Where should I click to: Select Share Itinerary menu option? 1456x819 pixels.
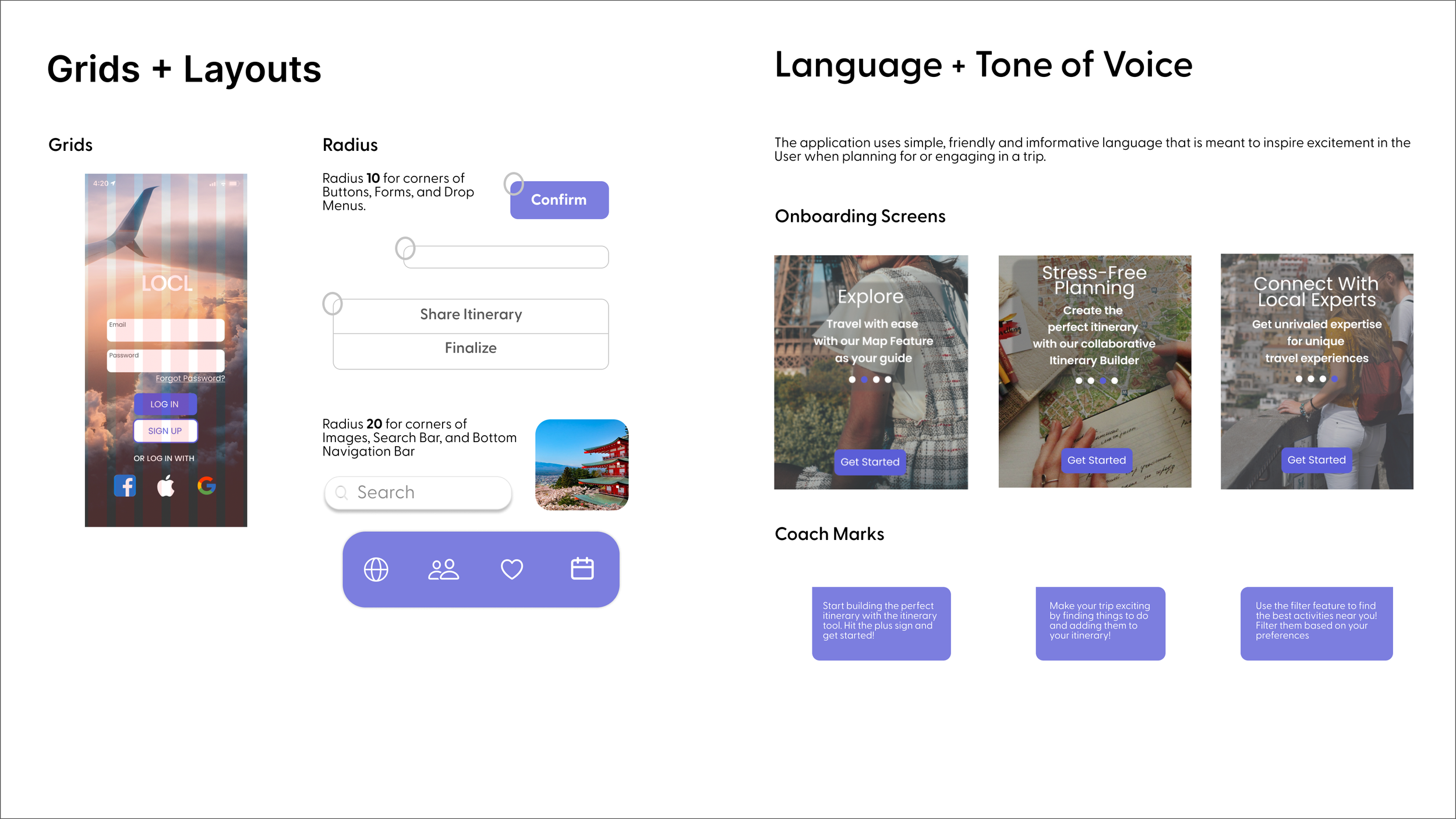click(471, 315)
